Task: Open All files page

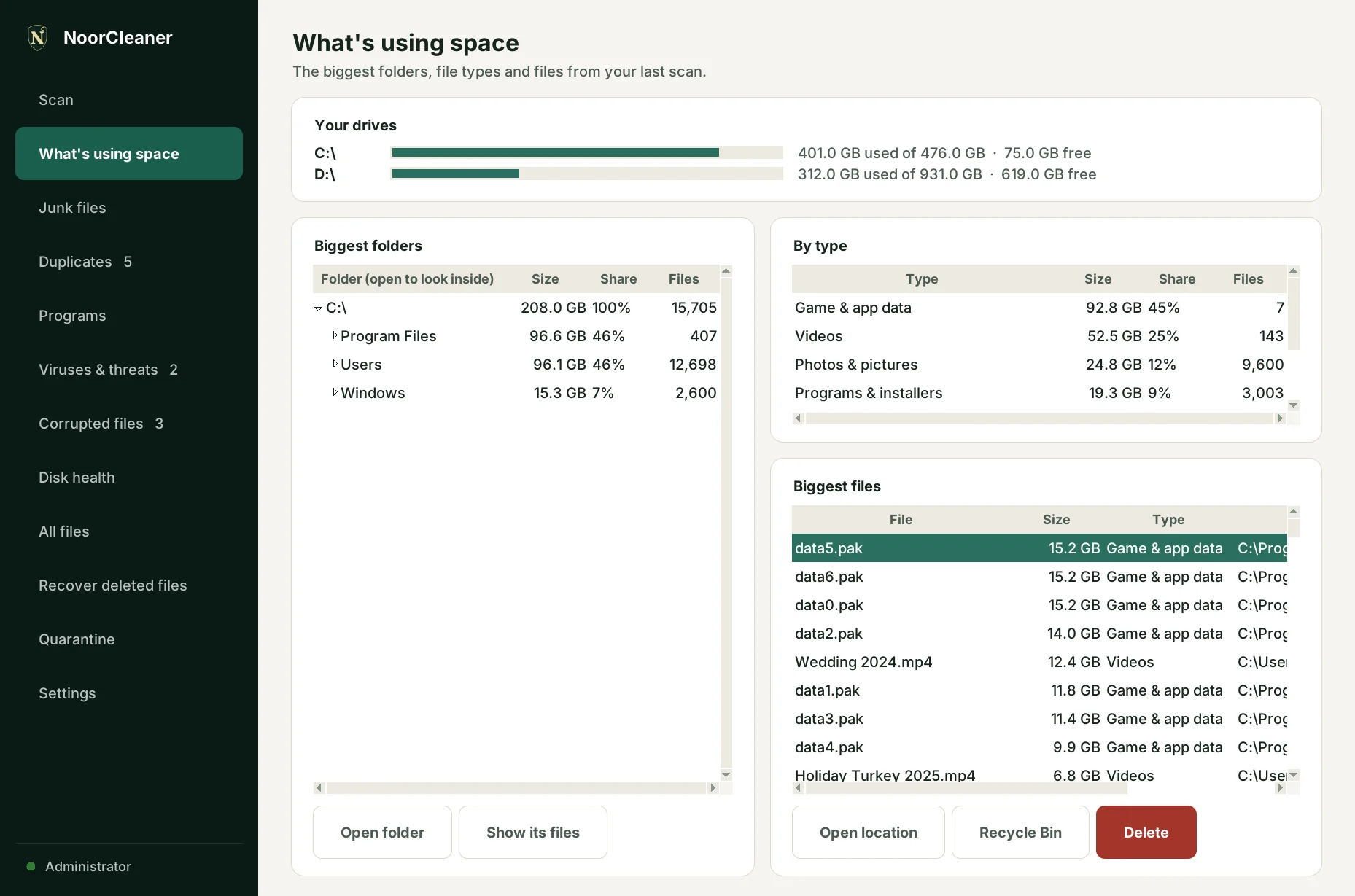Action: point(129,531)
